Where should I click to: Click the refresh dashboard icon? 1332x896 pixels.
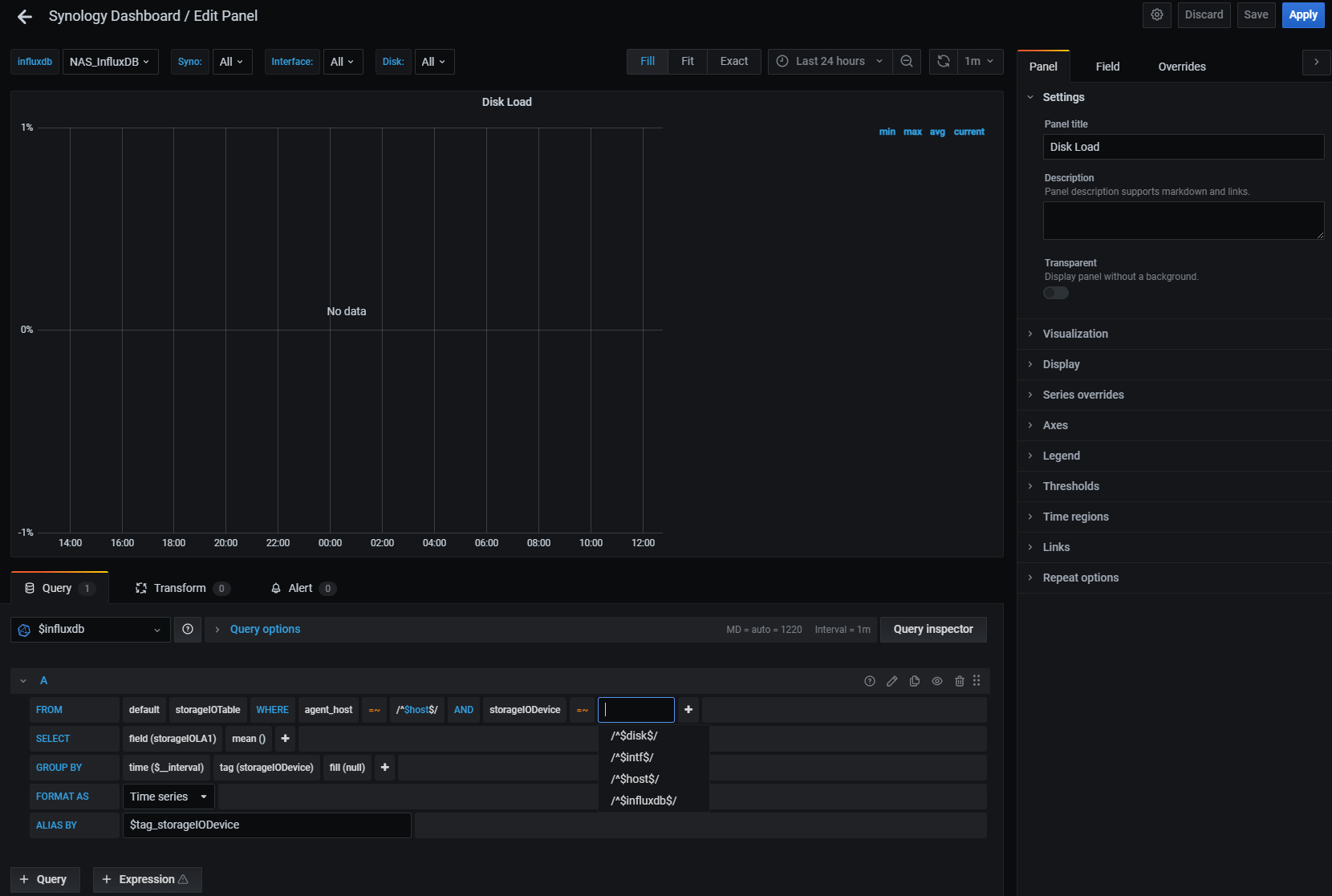click(944, 62)
